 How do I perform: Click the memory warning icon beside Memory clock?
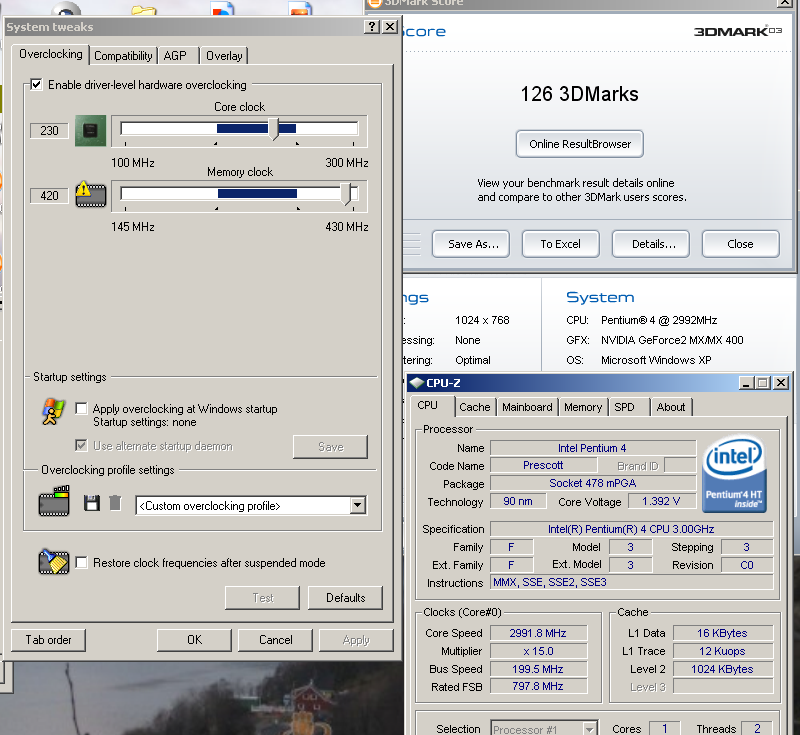[x=91, y=195]
